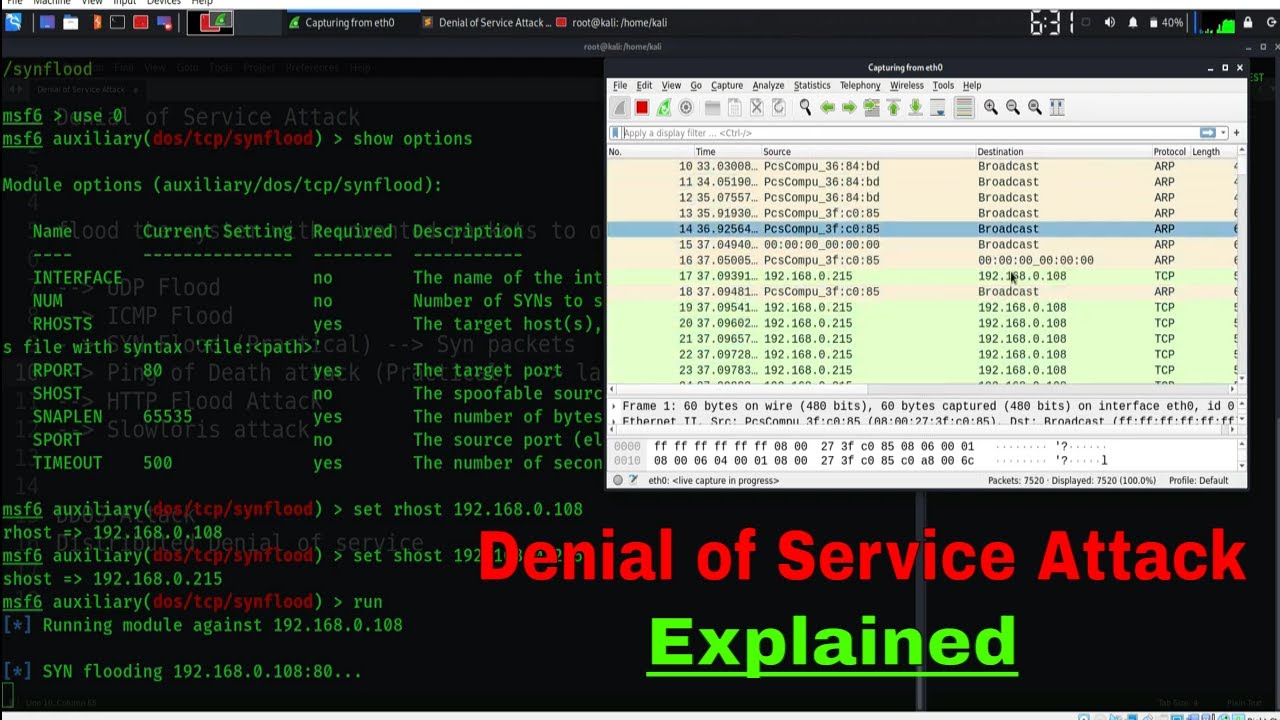The height and width of the screenshot is (720, 1280).
Task: Open Wireshark Edit menu
Action: (x=644, y=86)
